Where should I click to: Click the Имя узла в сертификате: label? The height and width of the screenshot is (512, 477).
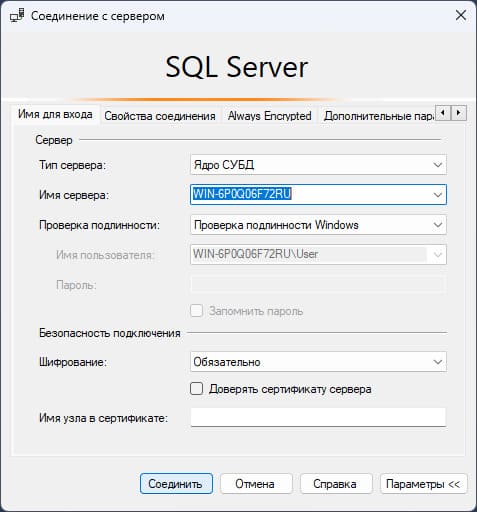pos(103,418)
